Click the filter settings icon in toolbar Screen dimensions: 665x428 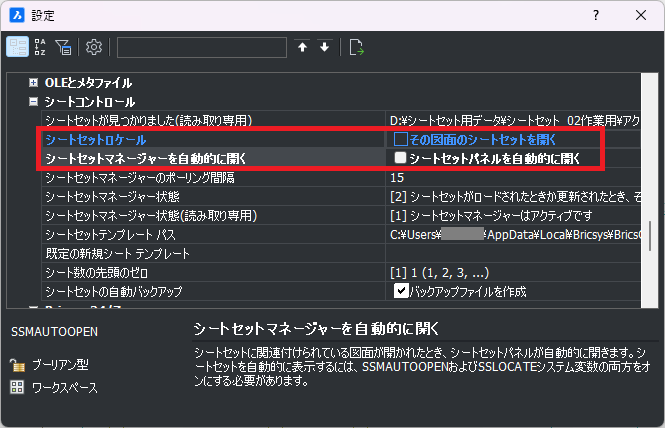[64, 47]
